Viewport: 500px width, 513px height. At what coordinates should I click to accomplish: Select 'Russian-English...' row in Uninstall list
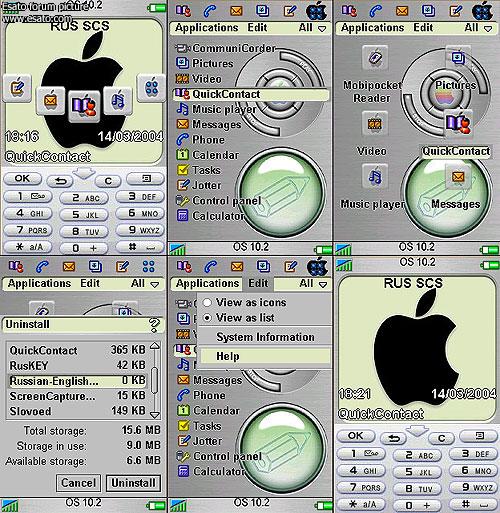coord(77,381)
